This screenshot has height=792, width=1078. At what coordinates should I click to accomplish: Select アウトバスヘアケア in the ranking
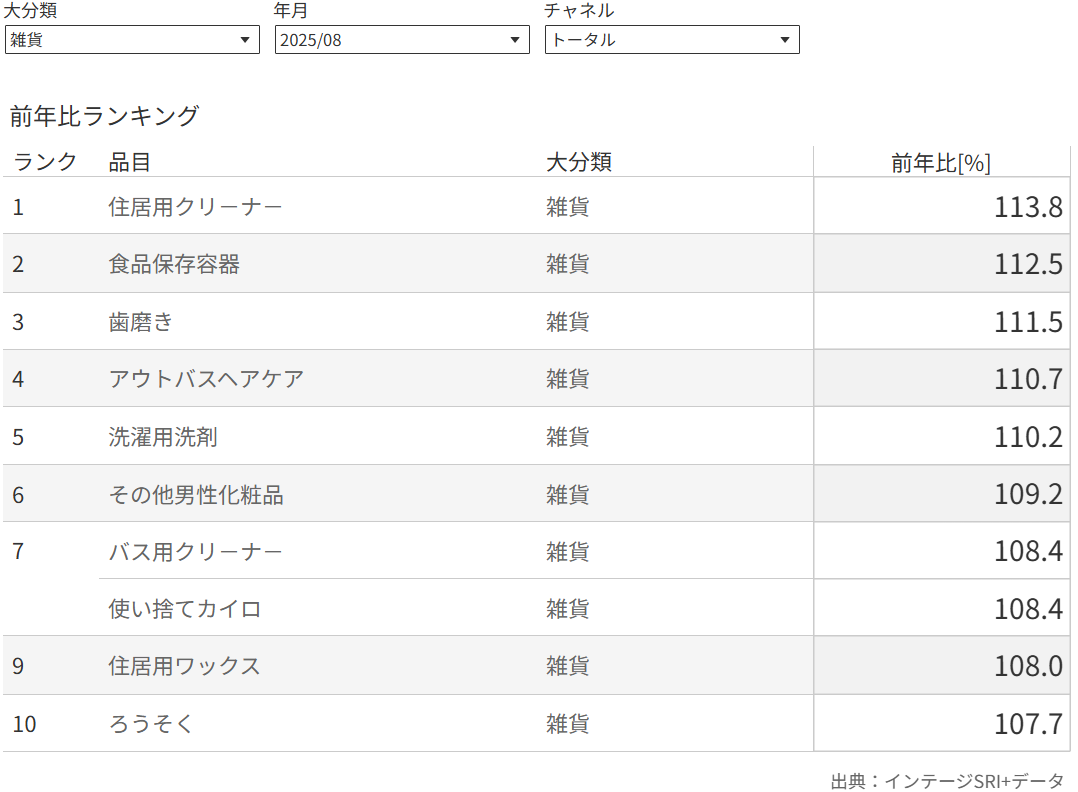click(x=206, y=379)
